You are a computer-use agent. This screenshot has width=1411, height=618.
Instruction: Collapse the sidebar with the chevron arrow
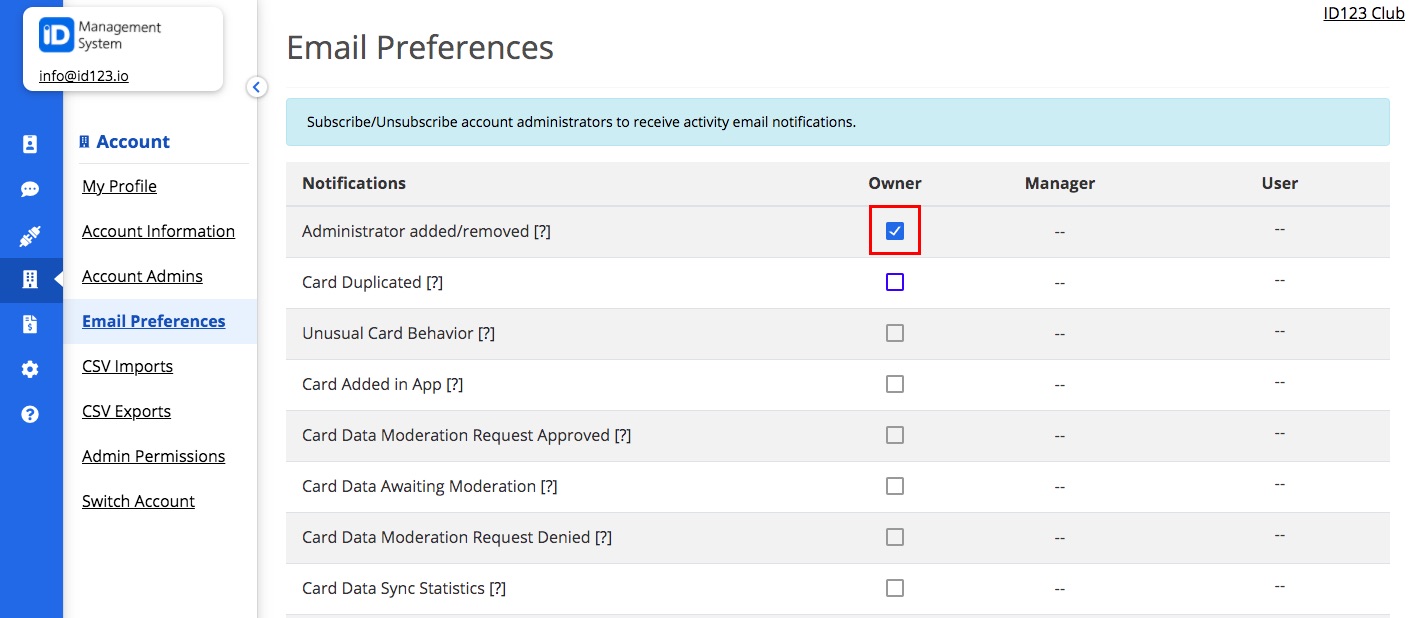pyautogui.click(x=256, y=87)
